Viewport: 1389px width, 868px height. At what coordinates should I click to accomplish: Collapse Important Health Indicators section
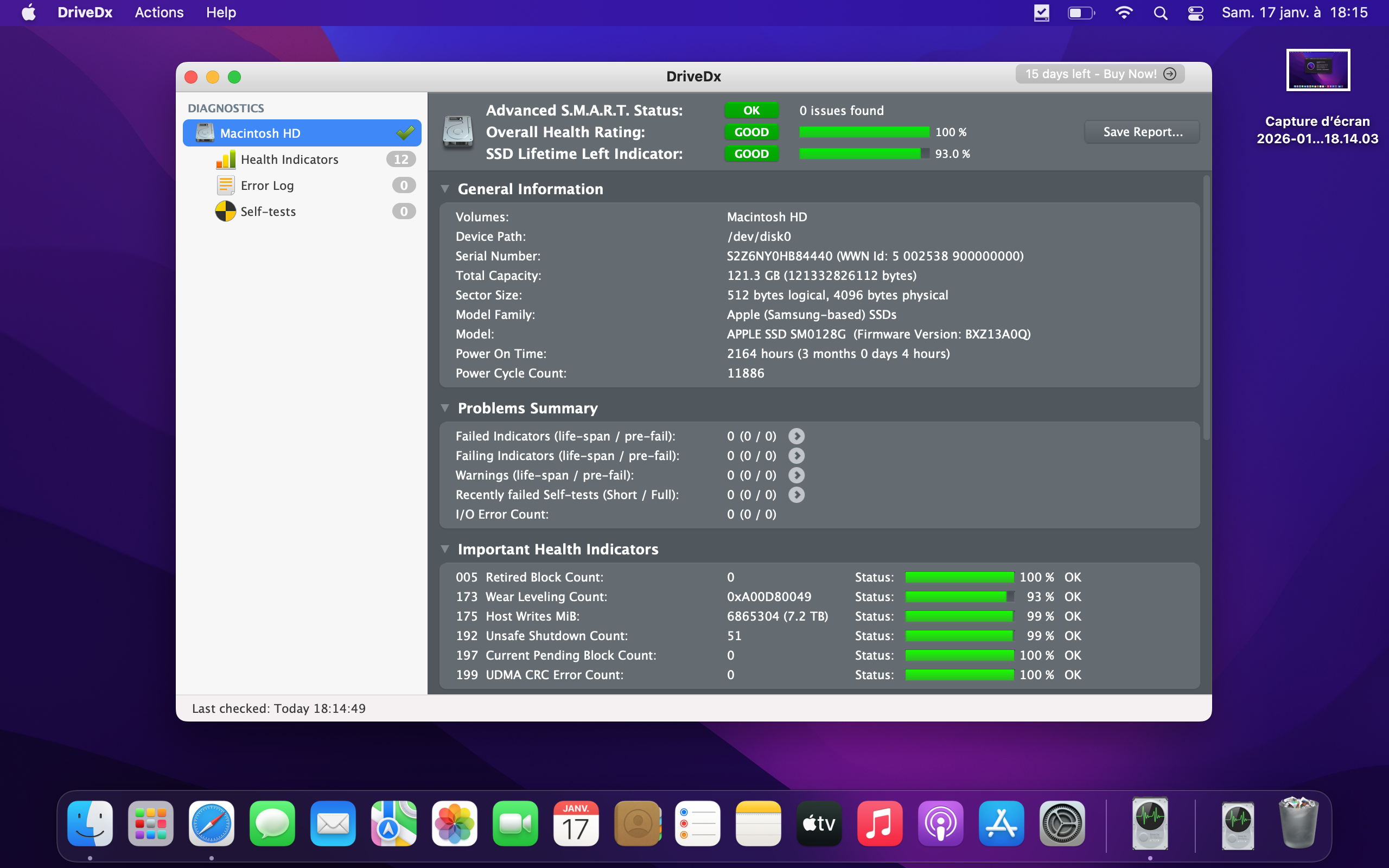coord(445,550)
